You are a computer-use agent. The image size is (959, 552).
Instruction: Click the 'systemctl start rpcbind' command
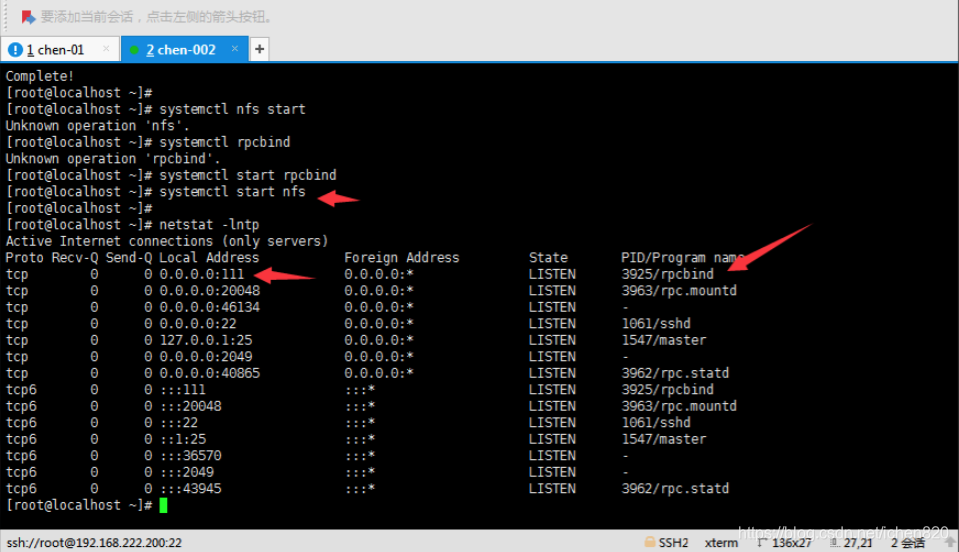248,175
